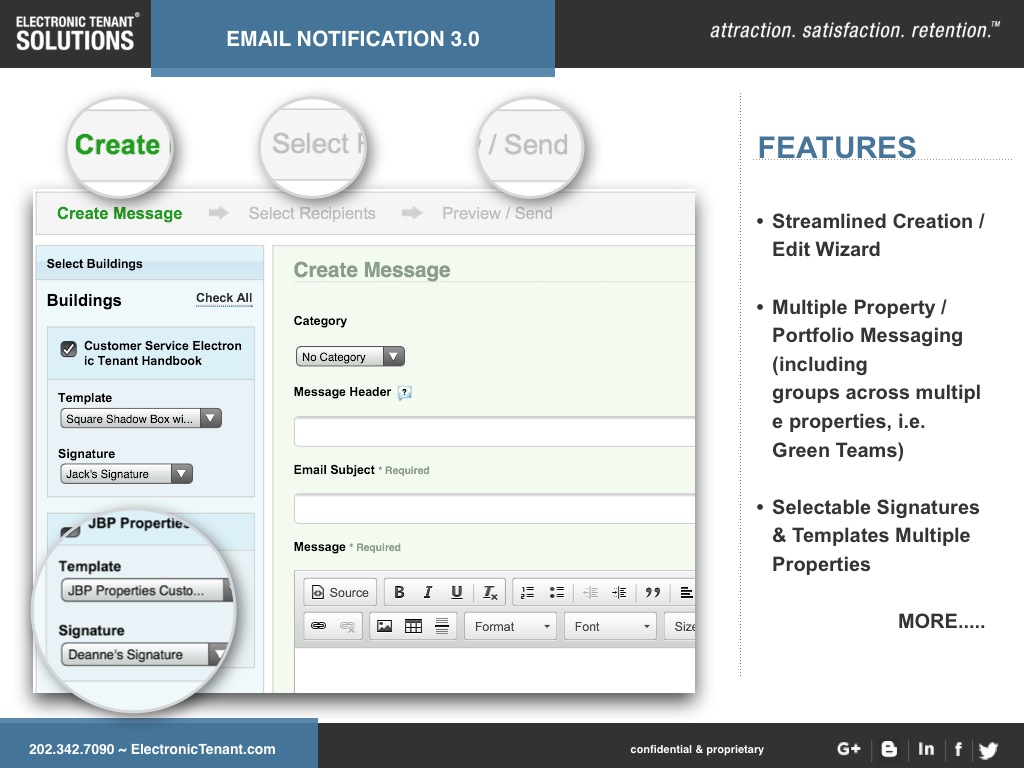Screen dimensions: 1024x768
Task: Insert a bulleted list
Action: [557, 592]
